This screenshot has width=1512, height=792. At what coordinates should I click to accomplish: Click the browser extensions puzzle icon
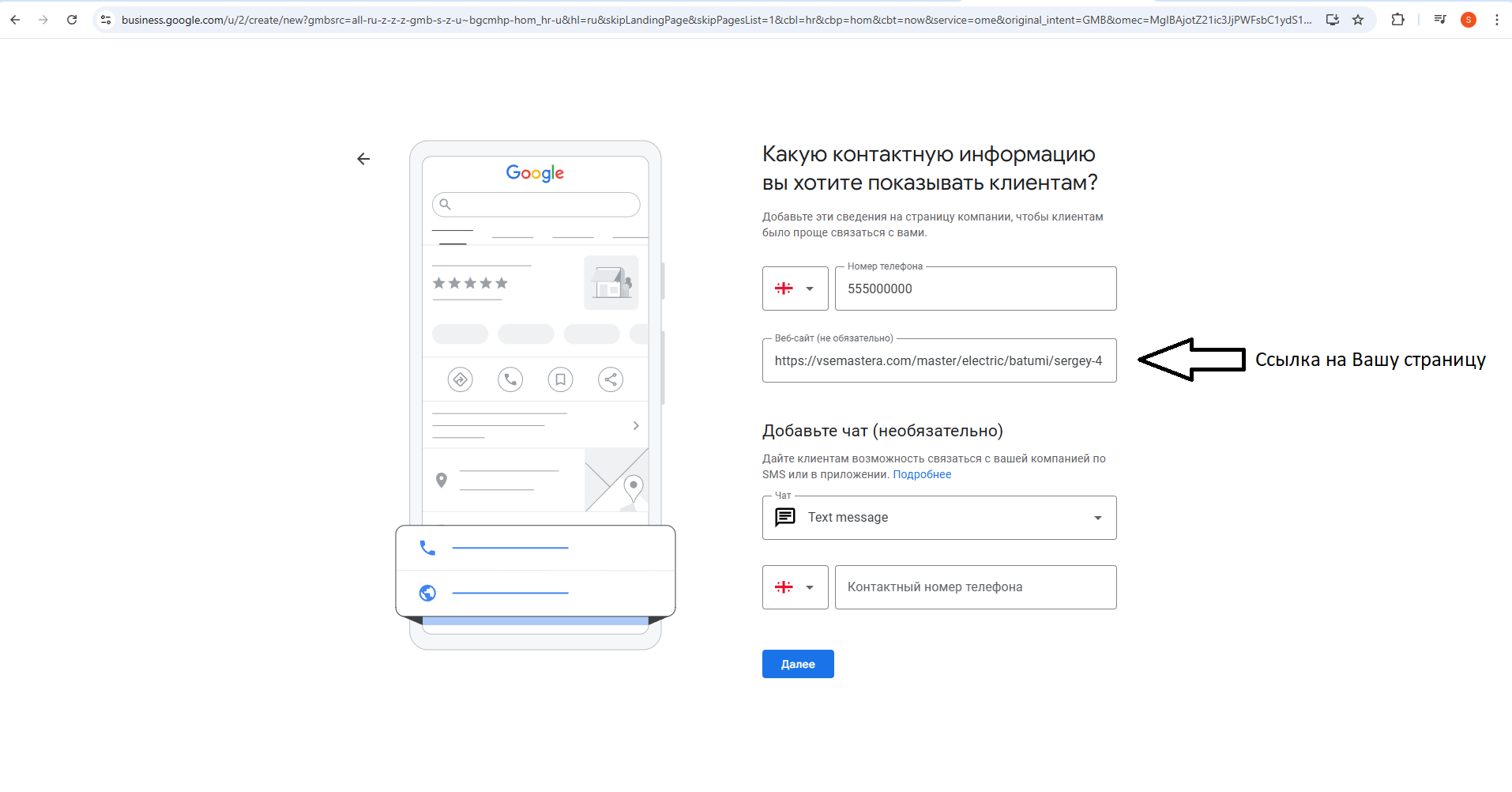click(1398, 20)
